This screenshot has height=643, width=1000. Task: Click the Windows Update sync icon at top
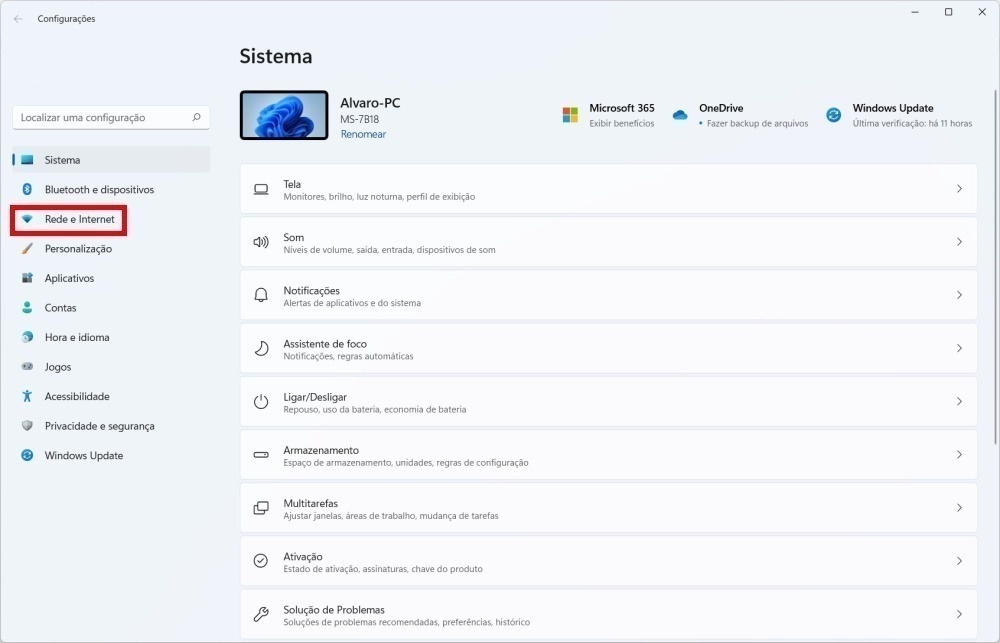[x=834, y=115]
